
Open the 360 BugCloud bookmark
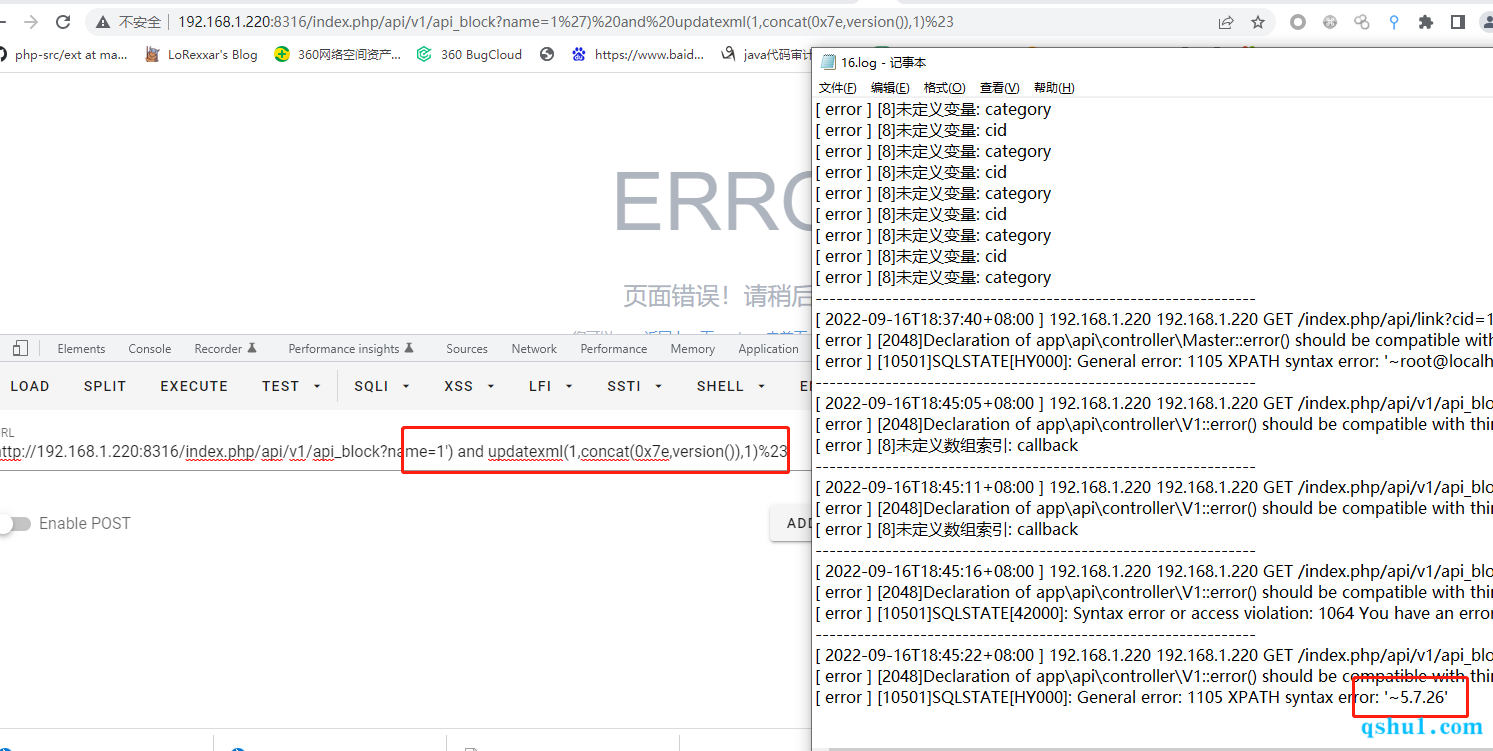point(470,55)
